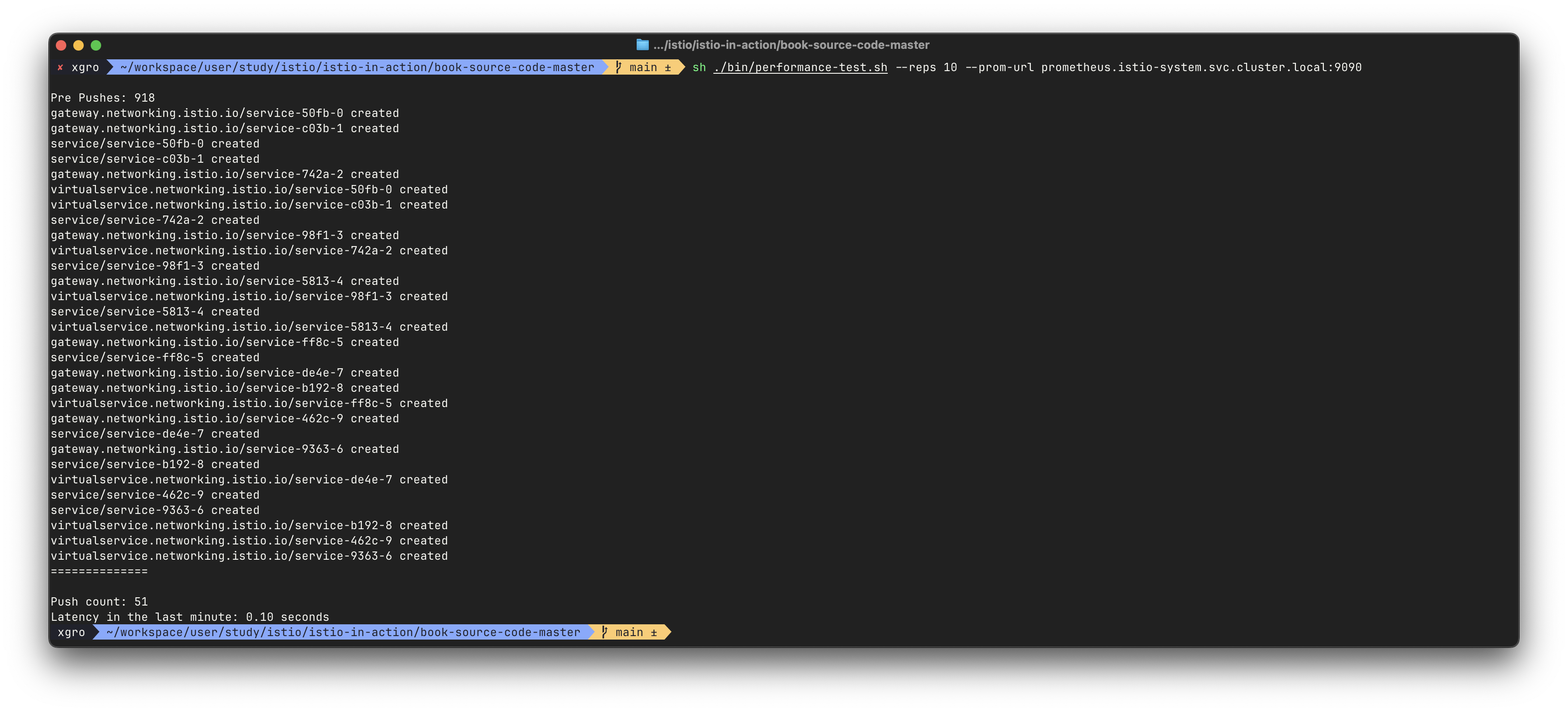Image resolution: width=1568 pixels, height=712 pixels.
Task: Click 'virtualservice.networking.istio.io/service-c03b-1 created' line
Action: pyautogui.click(x=249, y=204)
